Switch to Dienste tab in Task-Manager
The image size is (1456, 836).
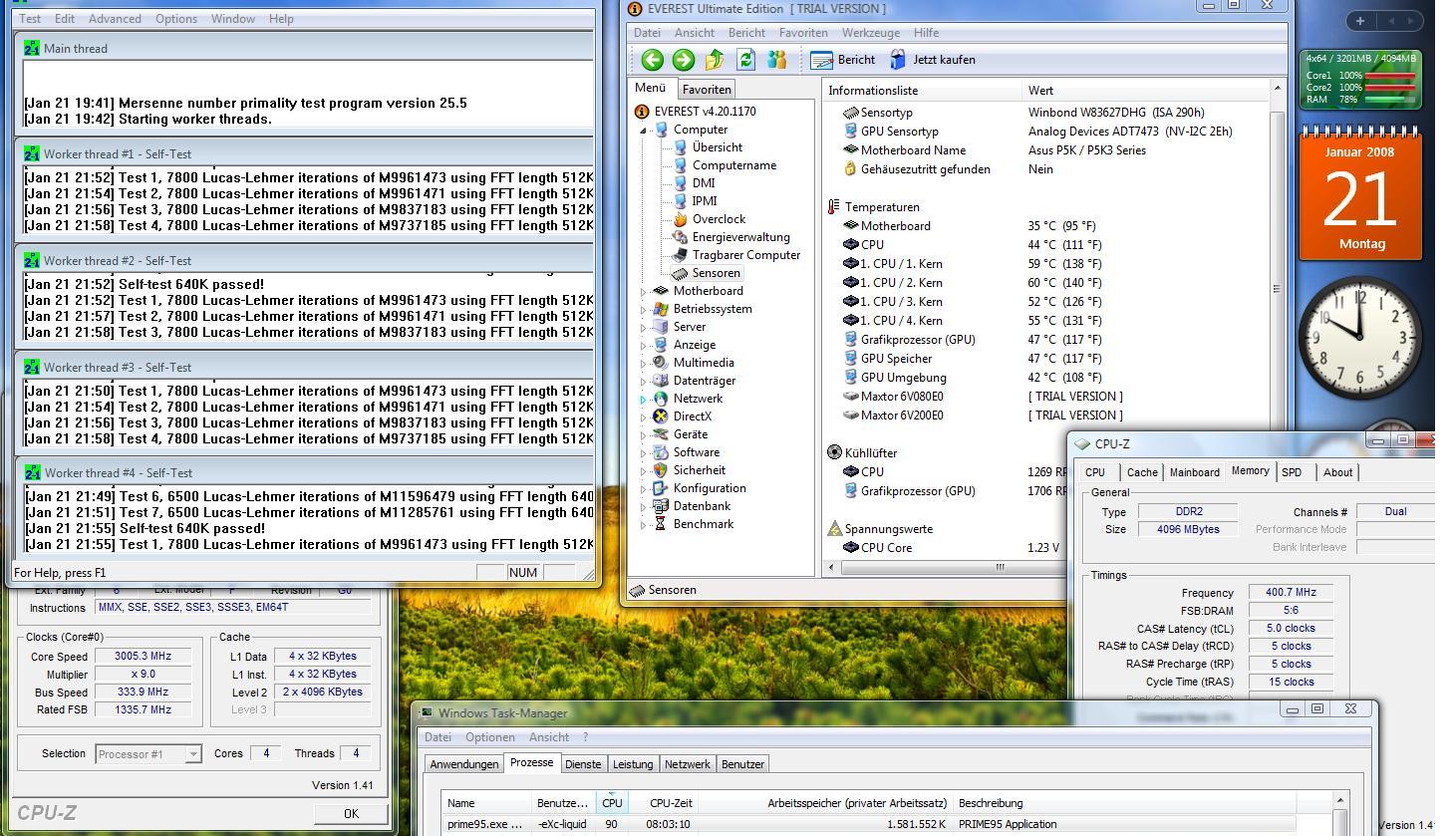[583, 764]
